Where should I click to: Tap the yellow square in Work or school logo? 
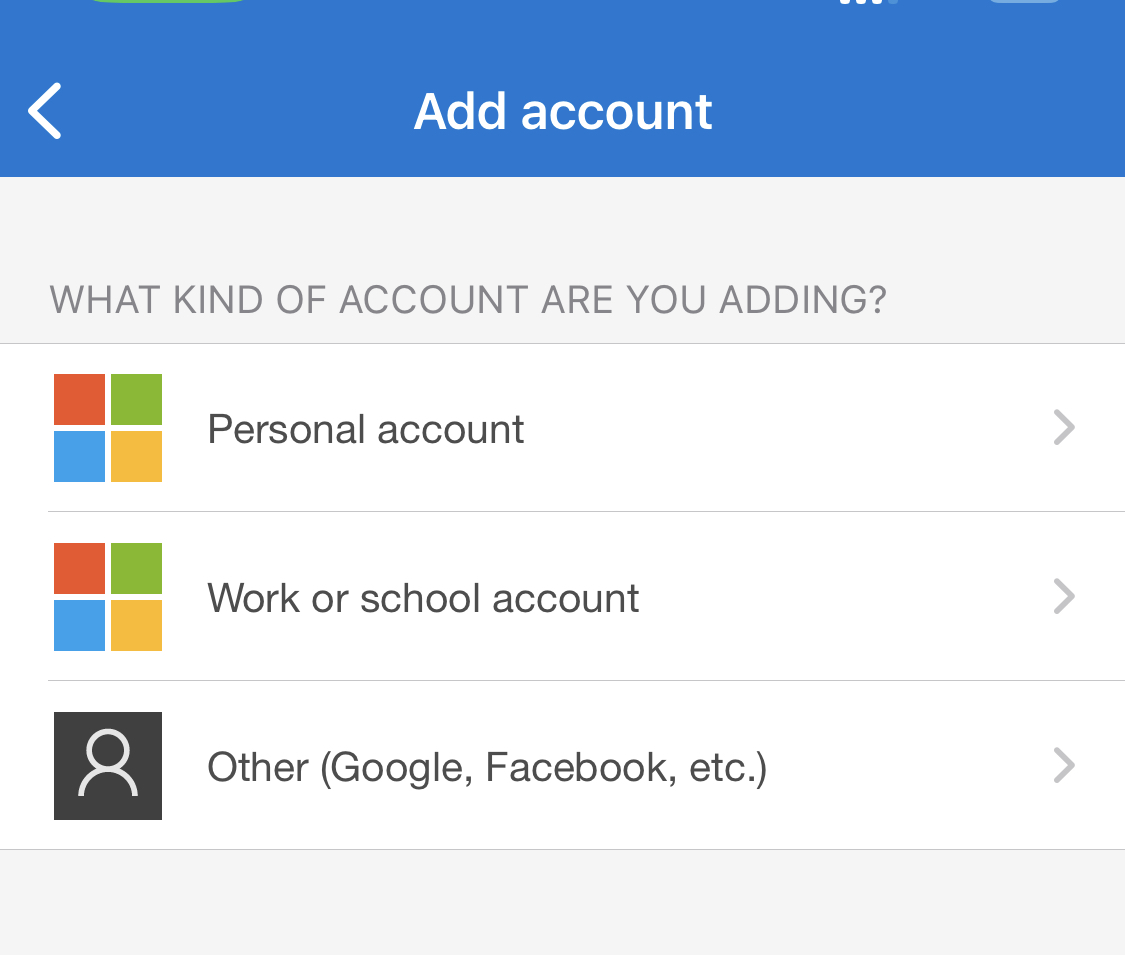point(136,625)
